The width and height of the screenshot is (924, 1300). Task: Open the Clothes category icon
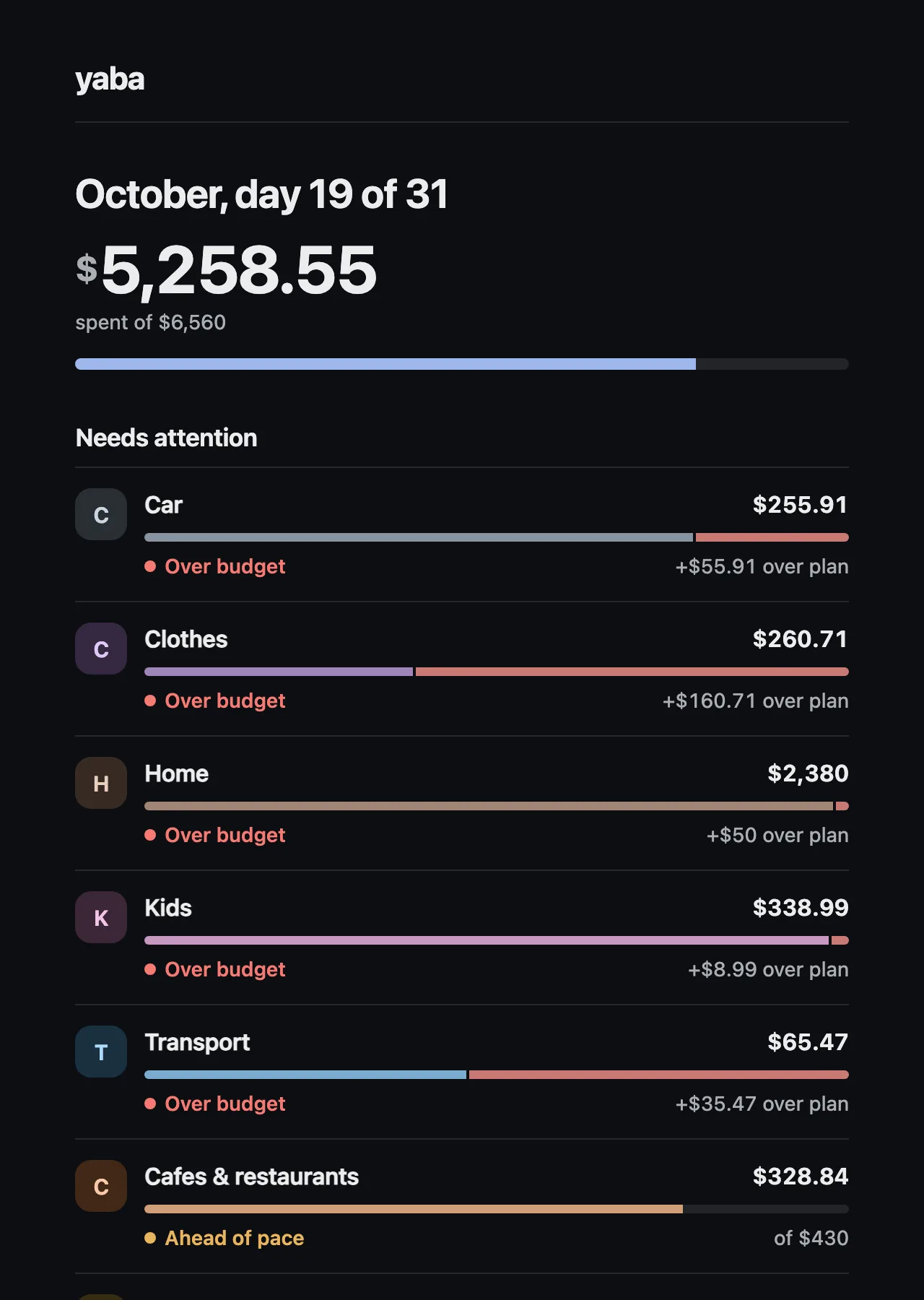pos(101,649)
